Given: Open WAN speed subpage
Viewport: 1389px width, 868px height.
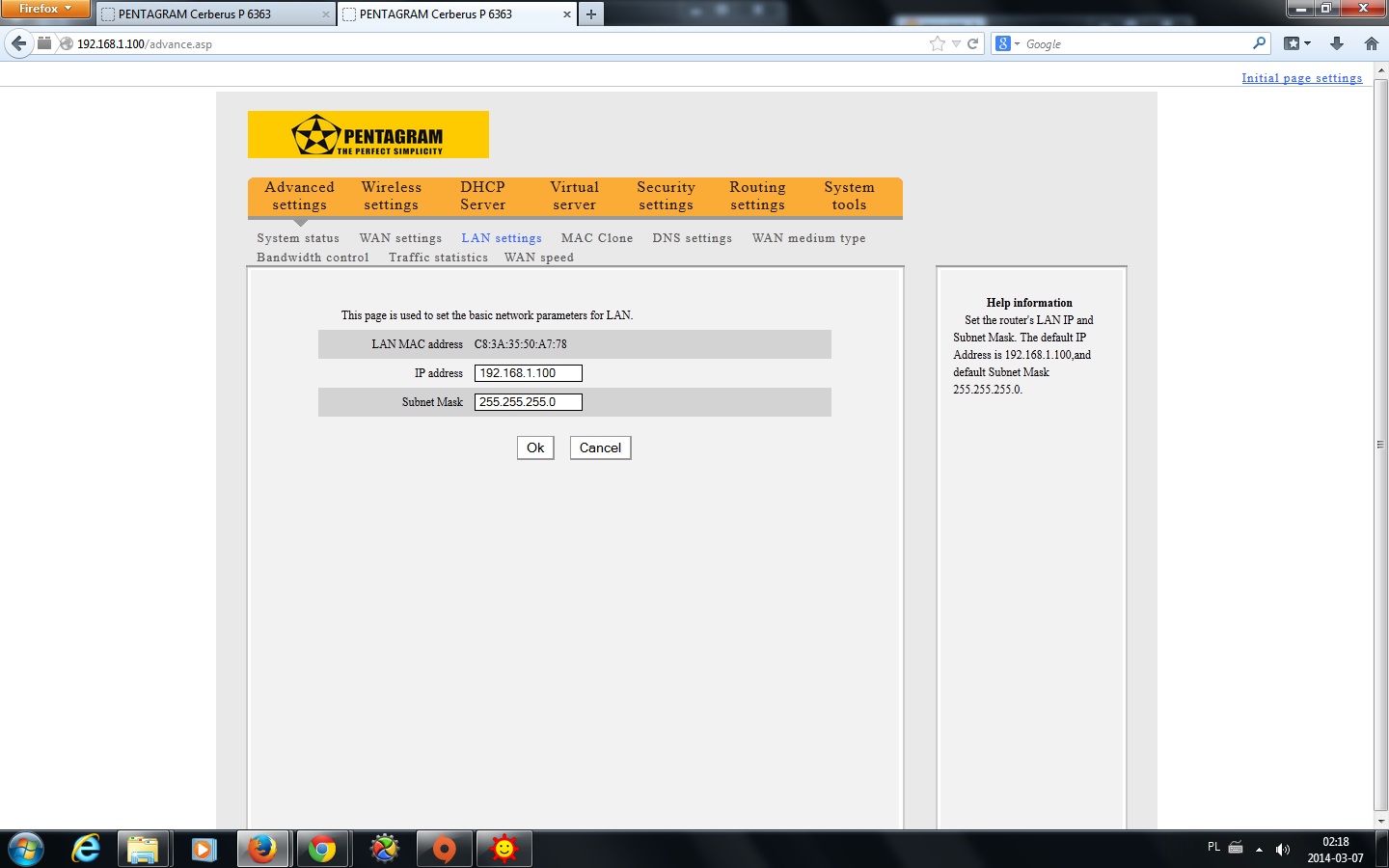Looking at the screenshot, I should pos(538,258).
